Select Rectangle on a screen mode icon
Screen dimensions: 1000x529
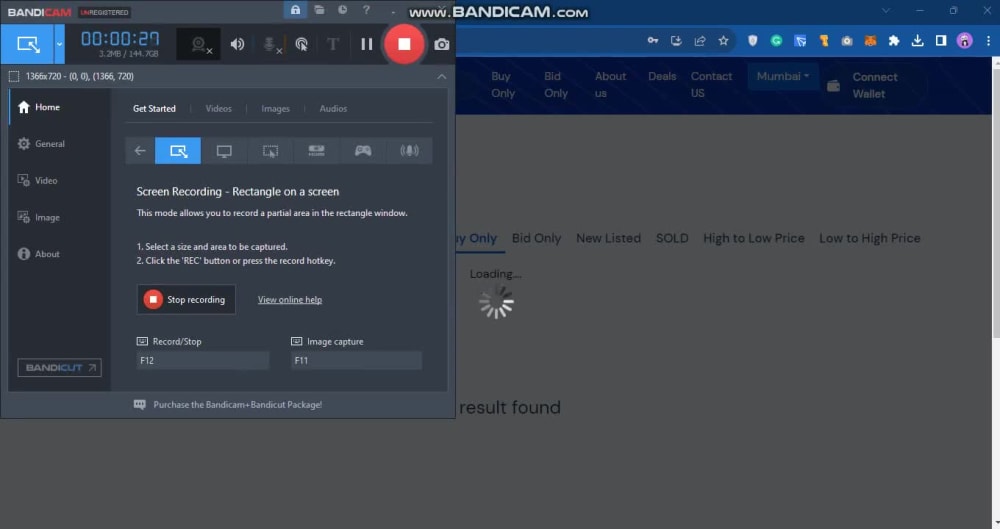point(178,151)
